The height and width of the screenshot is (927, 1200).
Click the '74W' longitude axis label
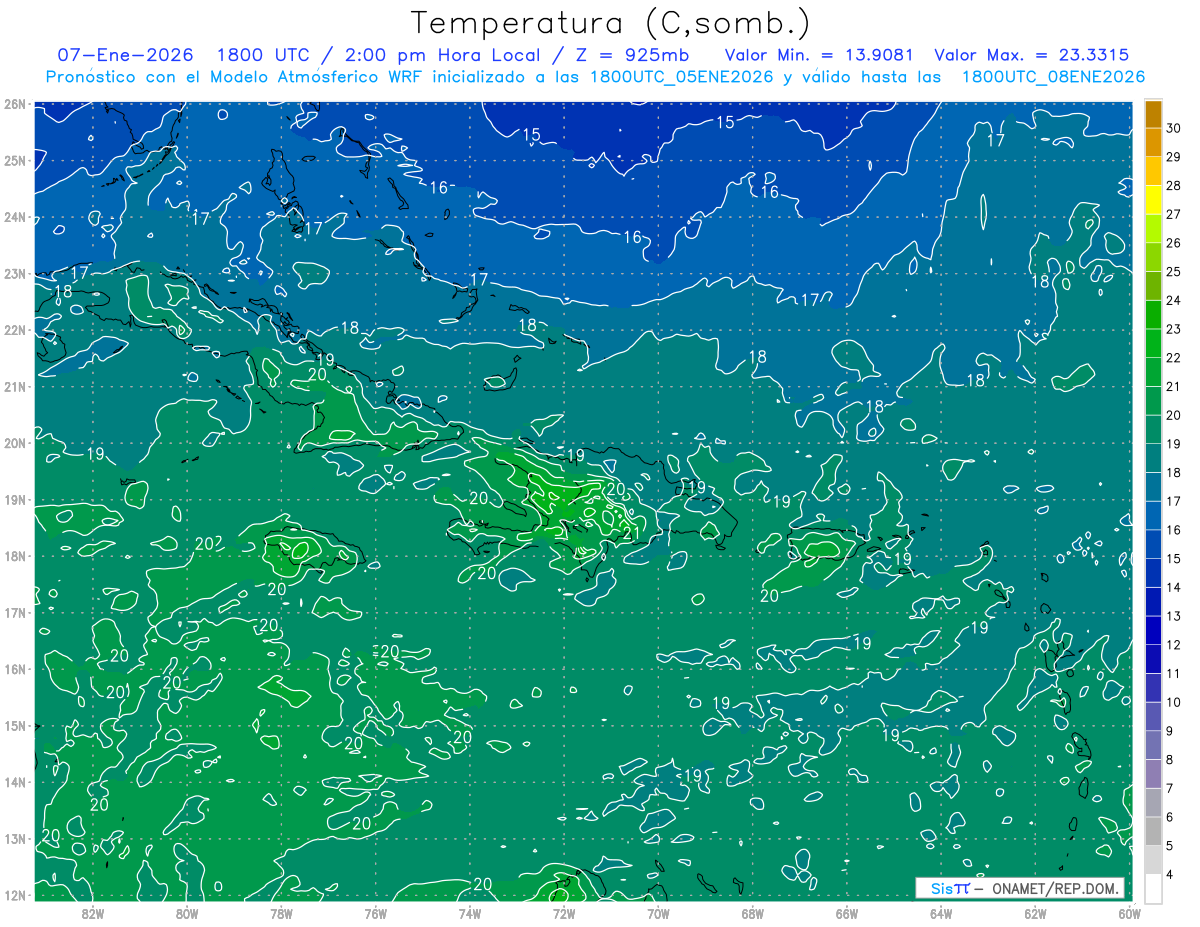pyautogui.click(x=470, y=912)
